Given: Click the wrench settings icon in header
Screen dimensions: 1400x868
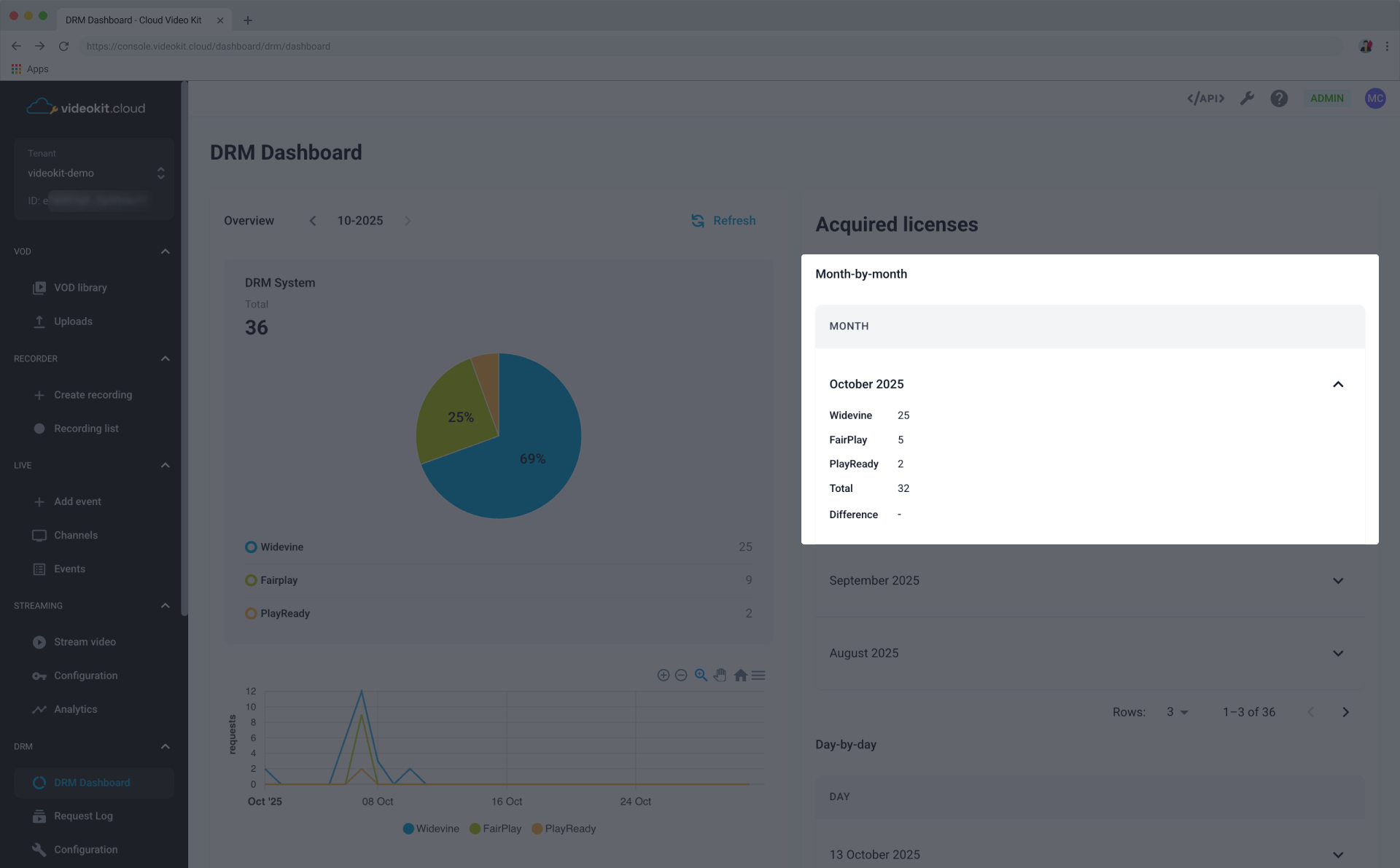Looking at the screenshot, I should tap(1248, 98).
